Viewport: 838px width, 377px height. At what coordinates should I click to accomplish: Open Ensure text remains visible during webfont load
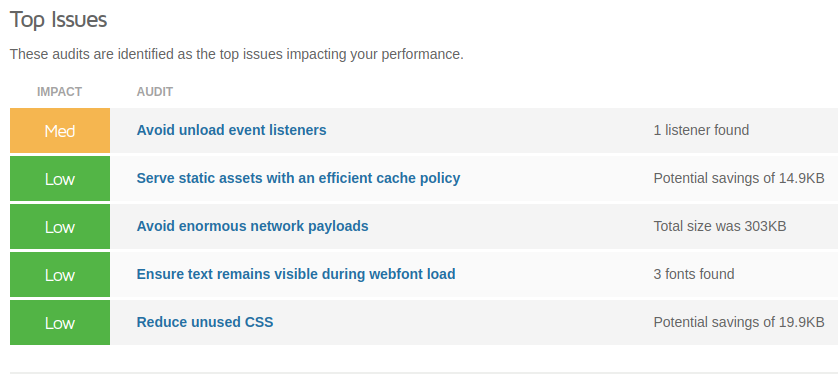[x=296, y=274]
